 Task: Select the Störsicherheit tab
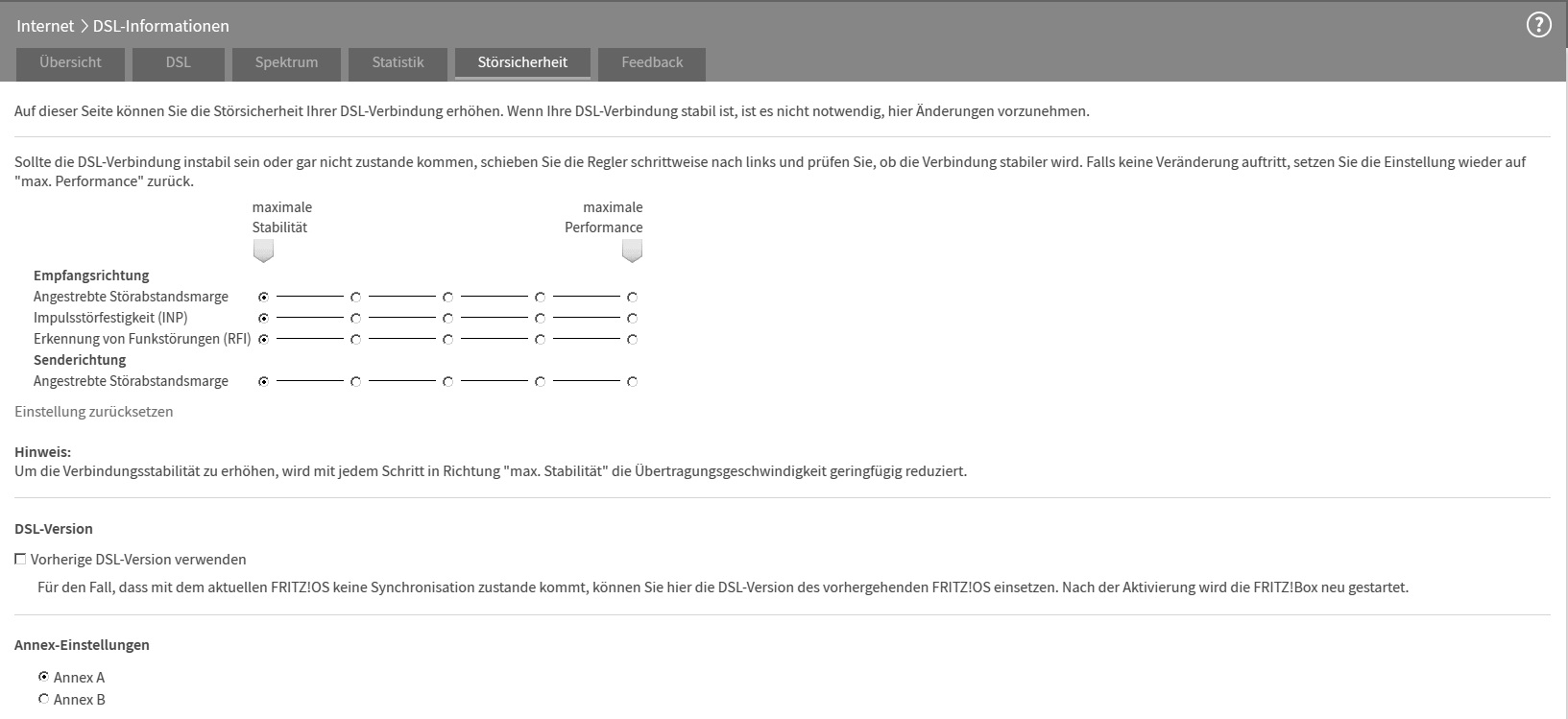tap(522, 62)
